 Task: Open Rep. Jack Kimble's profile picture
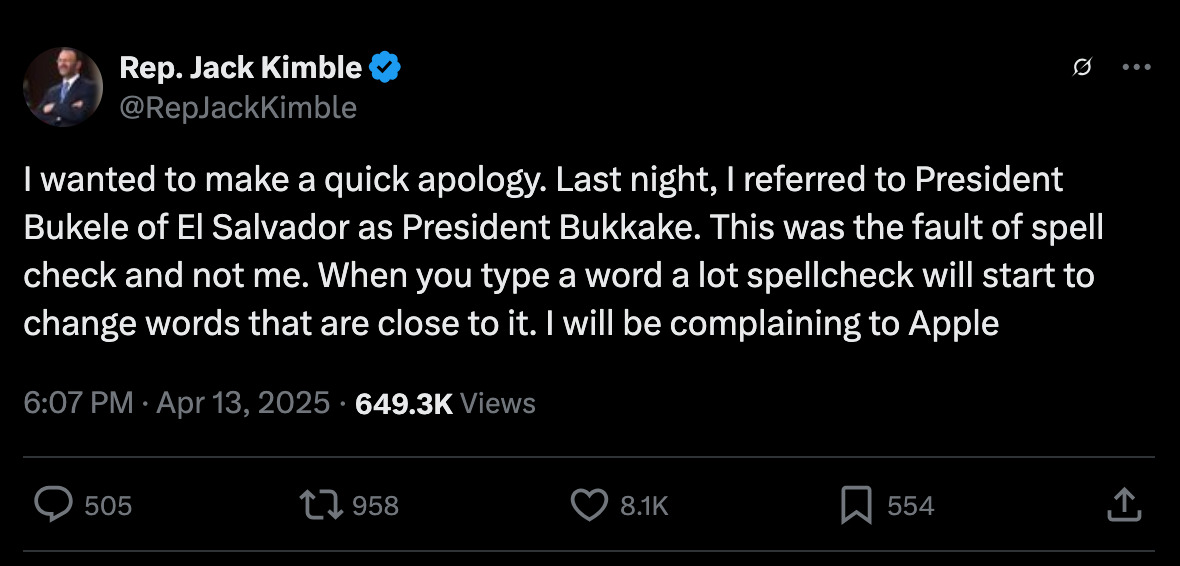[63, 87]
